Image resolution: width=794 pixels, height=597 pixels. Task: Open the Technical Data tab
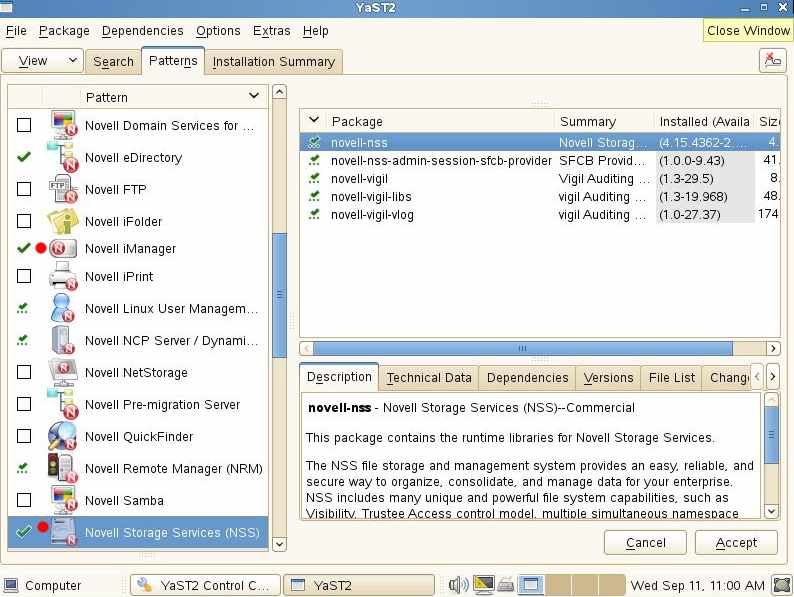point(428,378)
